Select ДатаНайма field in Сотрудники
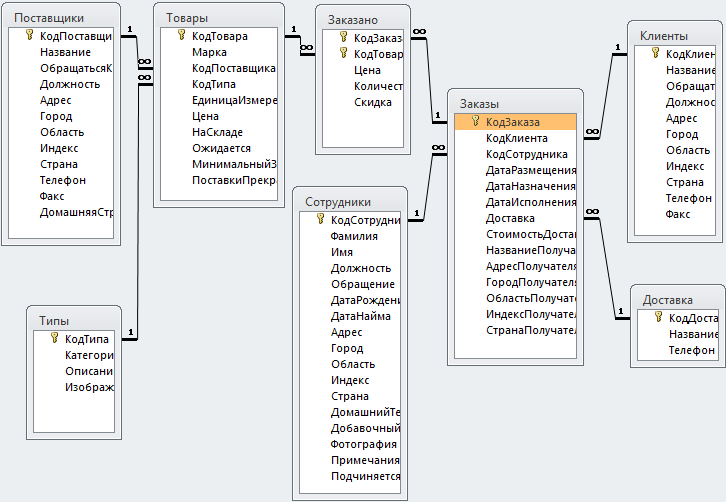This screenshot has width=726, height=502. [x=350, y=316]
